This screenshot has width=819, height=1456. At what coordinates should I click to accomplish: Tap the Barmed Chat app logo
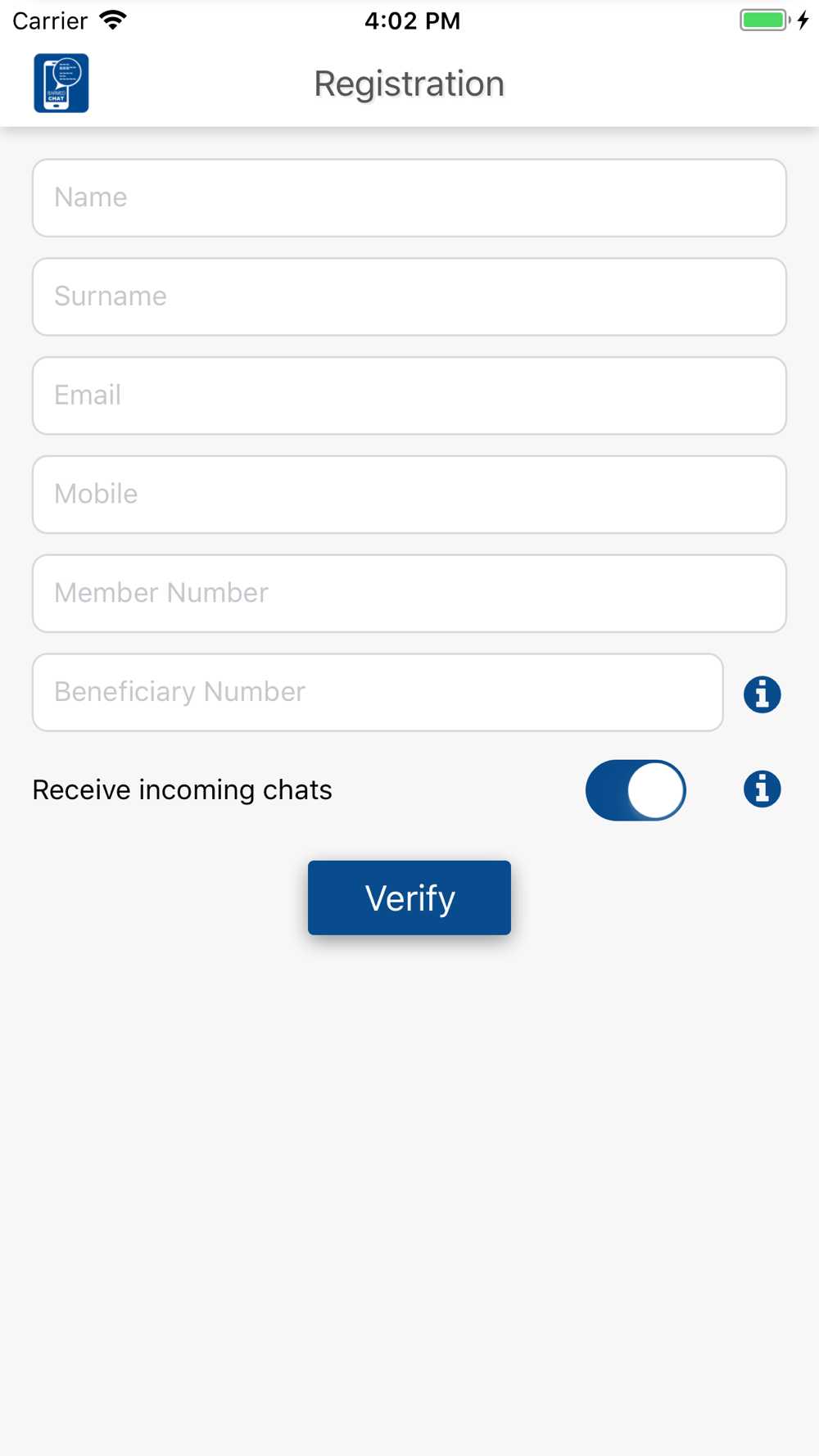click(61, 84)
